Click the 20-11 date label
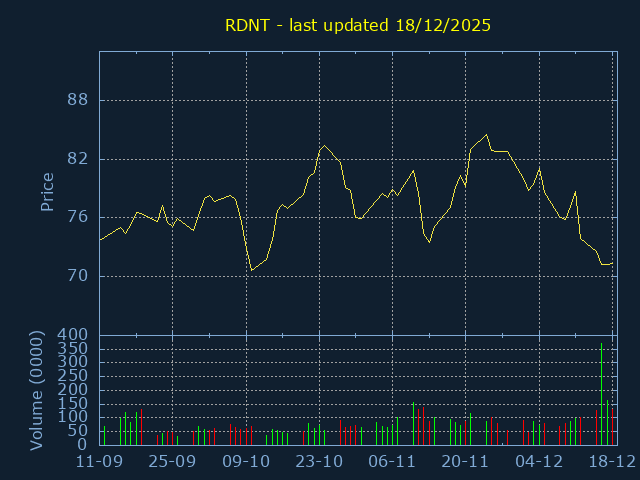The image size is (640, 480). coord(466,462)
